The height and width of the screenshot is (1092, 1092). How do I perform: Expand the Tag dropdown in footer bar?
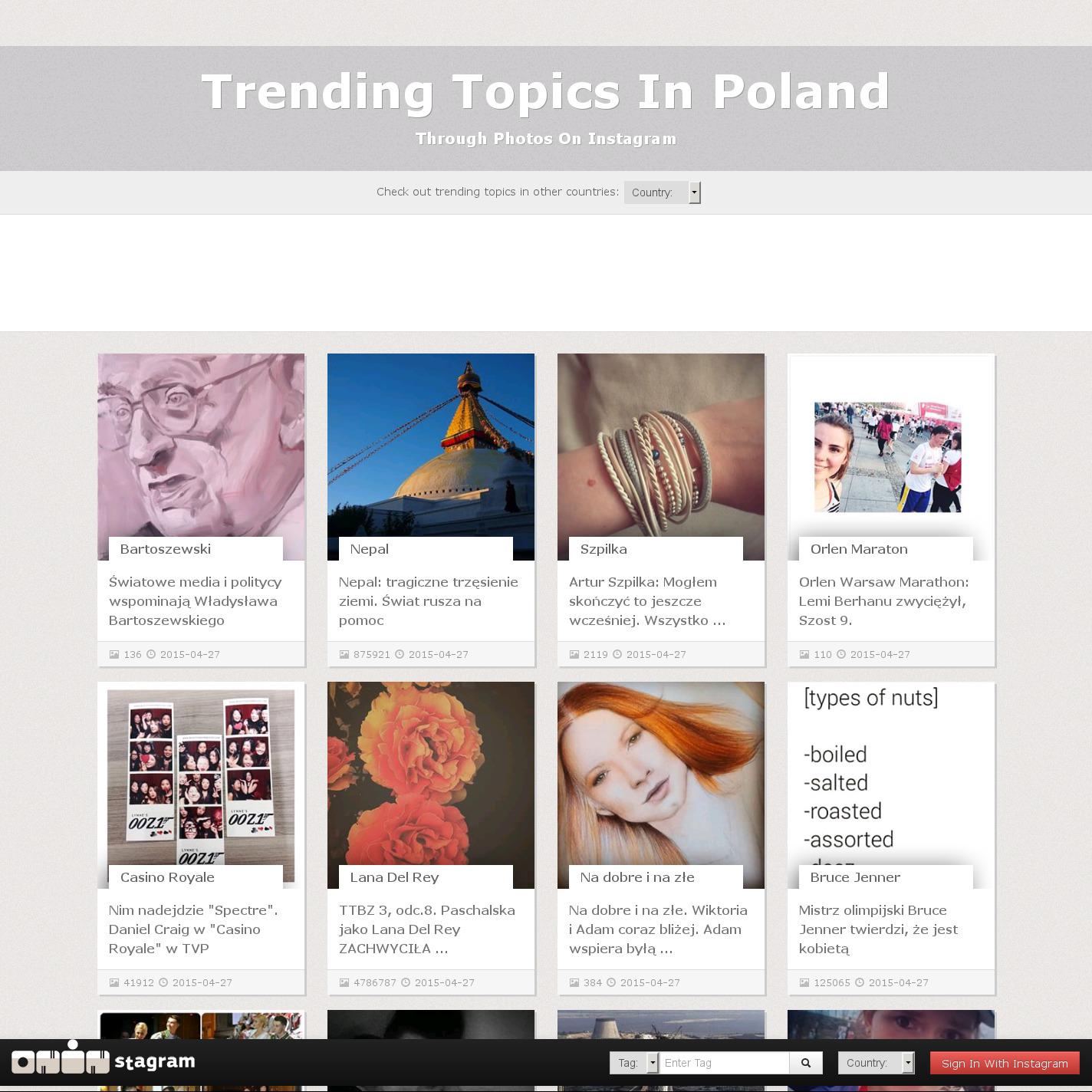click(634, 1063)
